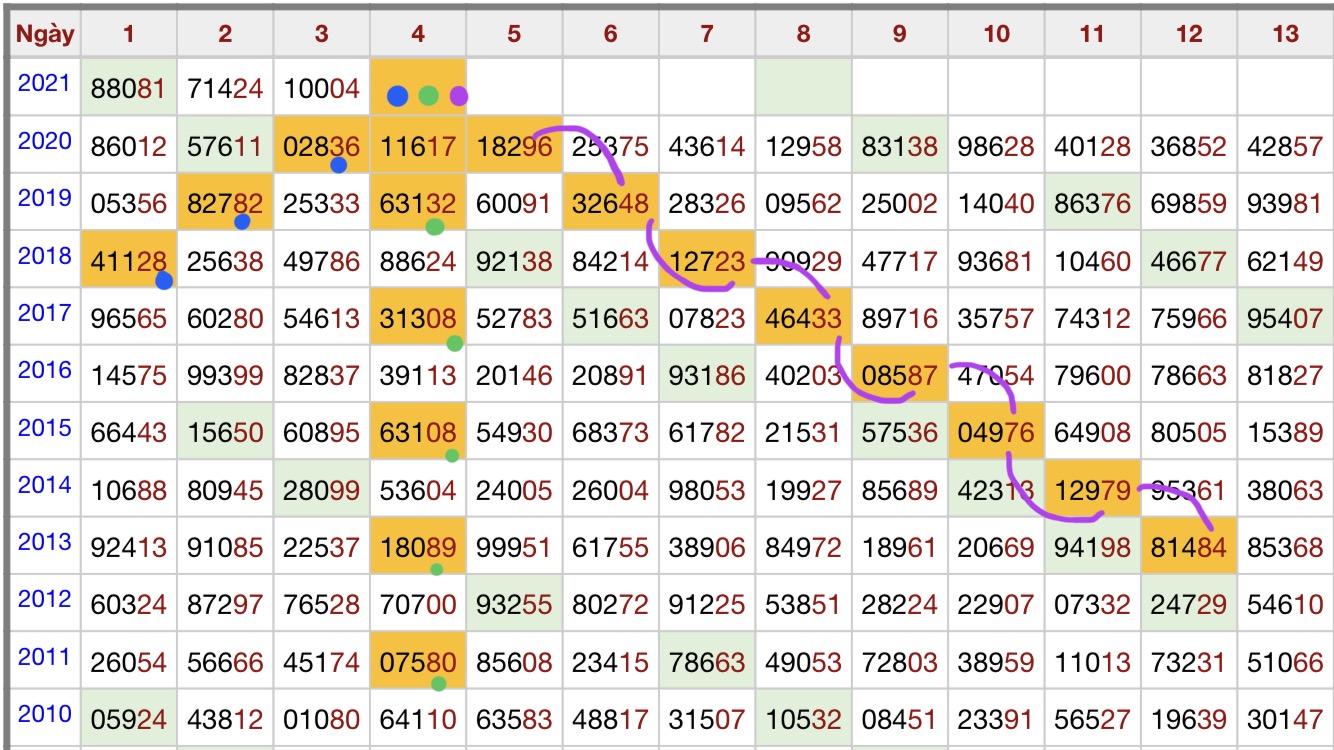Viewport: 1334px width, 750px height.
Task: Click the highlighted cell 81484
Action: coord(1189,547)
